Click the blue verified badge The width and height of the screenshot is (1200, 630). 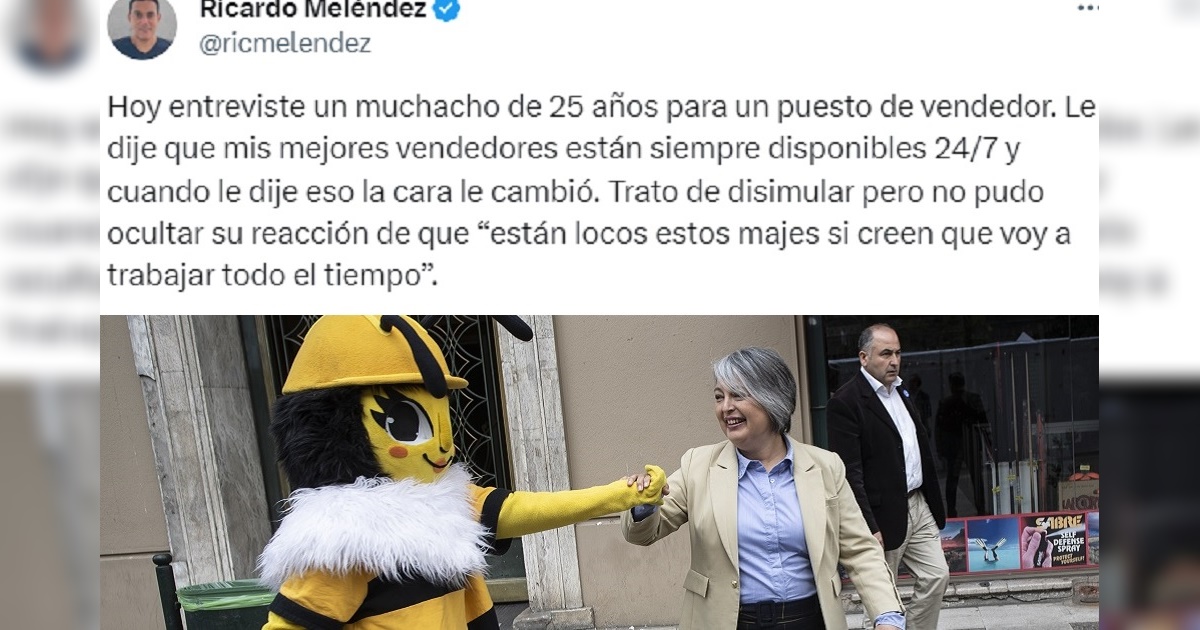click(x=446, y=10)
